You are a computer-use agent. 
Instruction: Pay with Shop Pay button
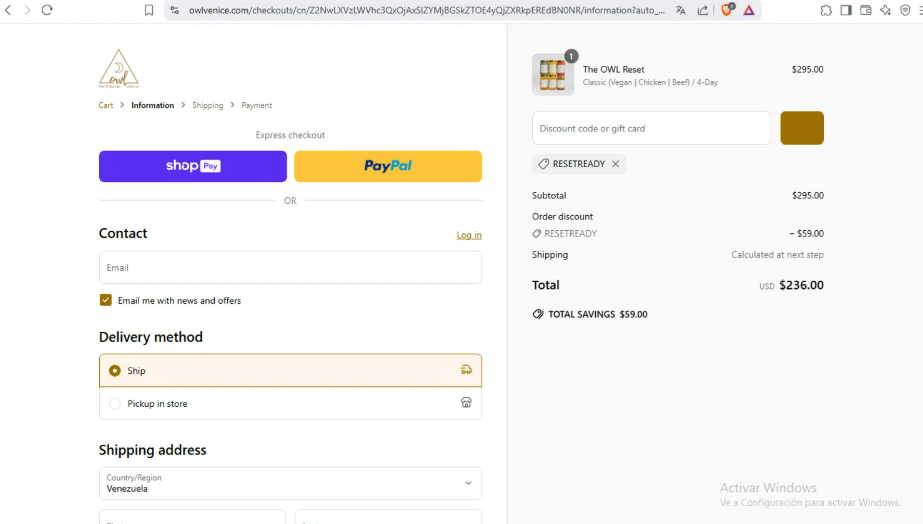coord(192,166)
